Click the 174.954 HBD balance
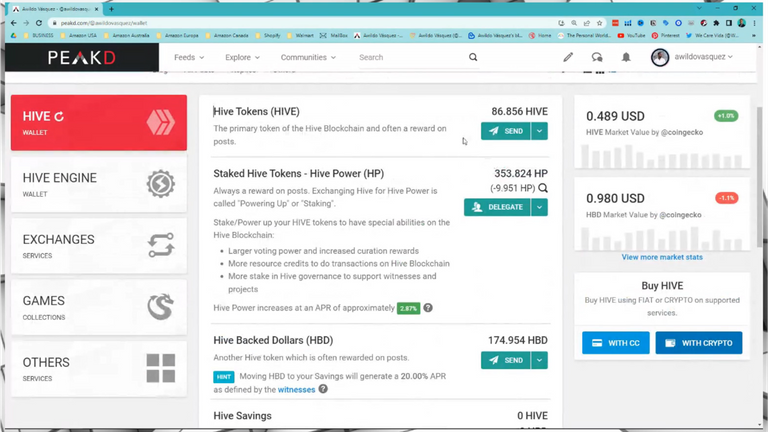 point(518,340)
